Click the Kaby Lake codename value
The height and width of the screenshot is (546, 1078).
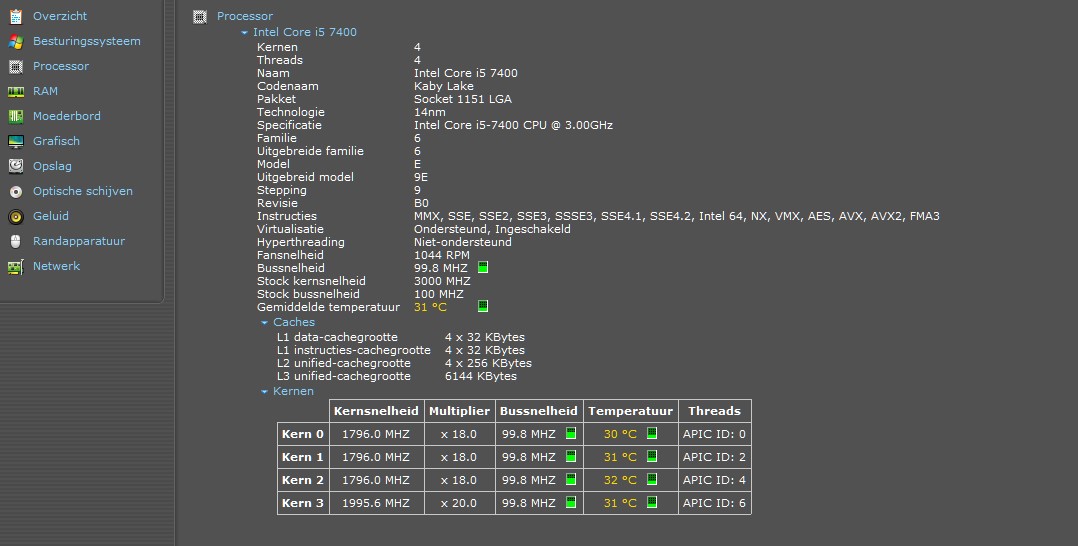443,87
